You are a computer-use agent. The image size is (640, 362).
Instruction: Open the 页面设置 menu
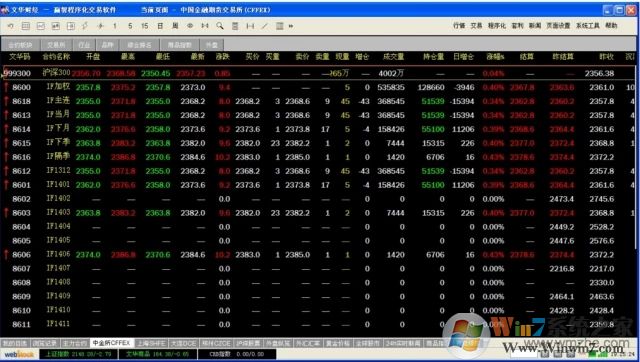click(558, 26)
